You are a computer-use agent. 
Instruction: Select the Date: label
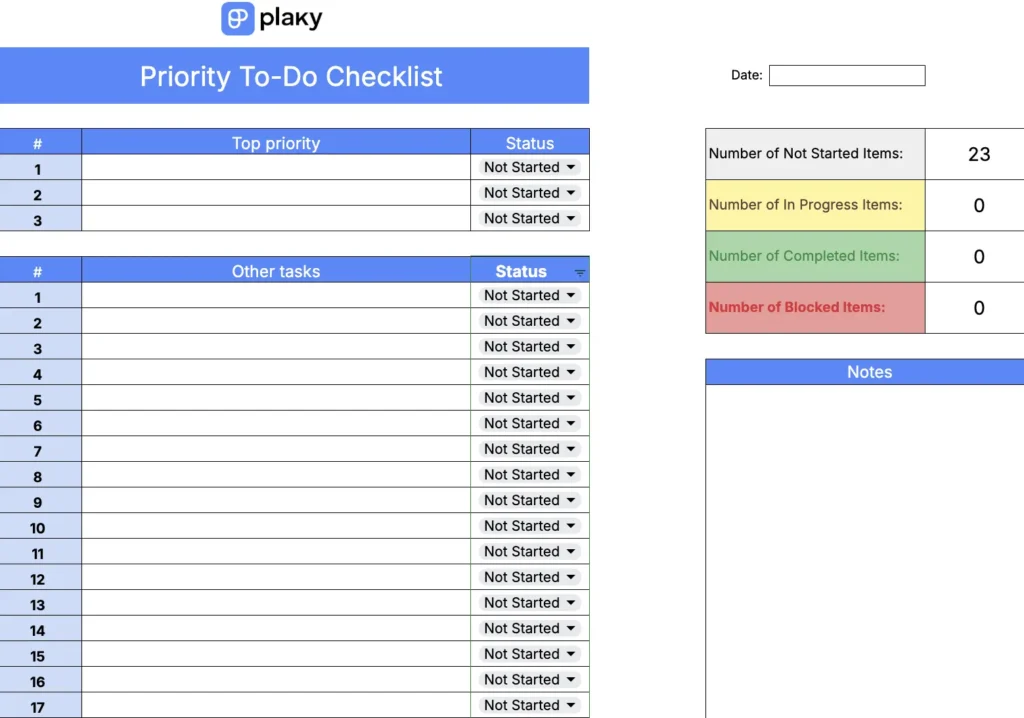746,75
